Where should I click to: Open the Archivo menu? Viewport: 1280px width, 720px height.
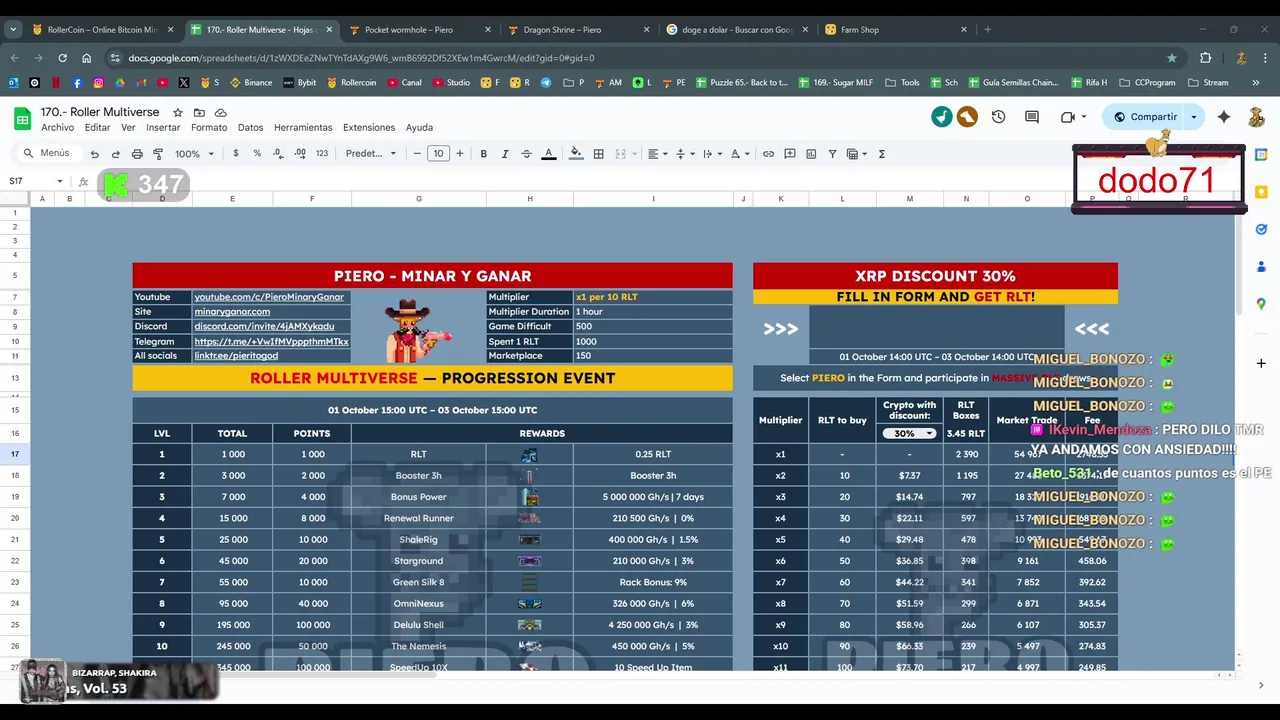click(x=57, y=128)
